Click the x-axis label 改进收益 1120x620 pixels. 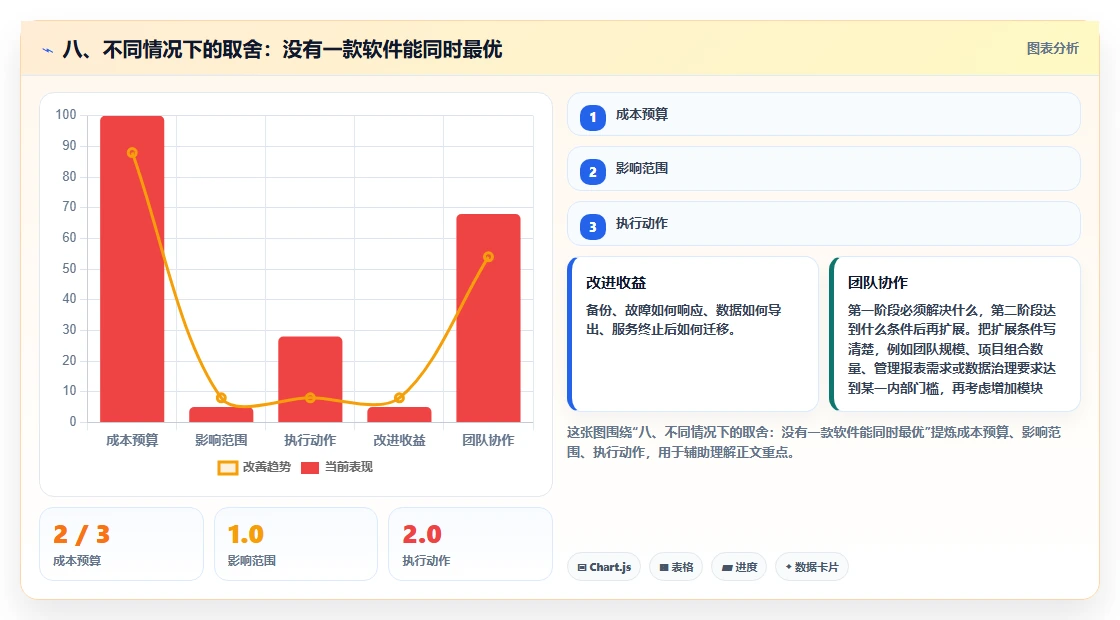(x=399, y=441)
